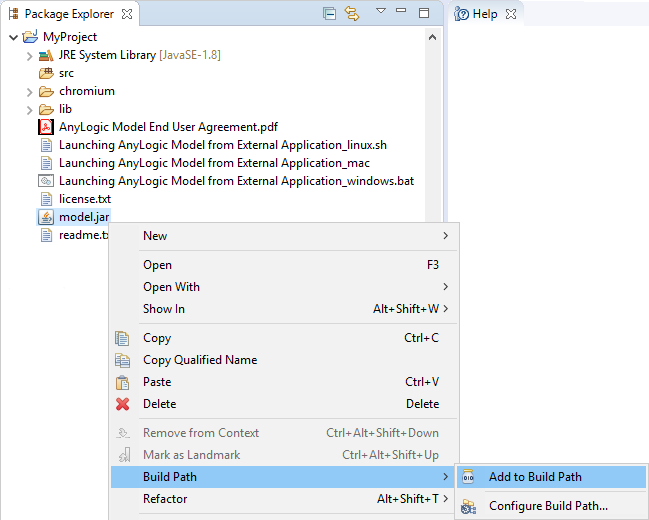
Task: Click Copy Qualified Name menu entry
Action: click(200, 360)
